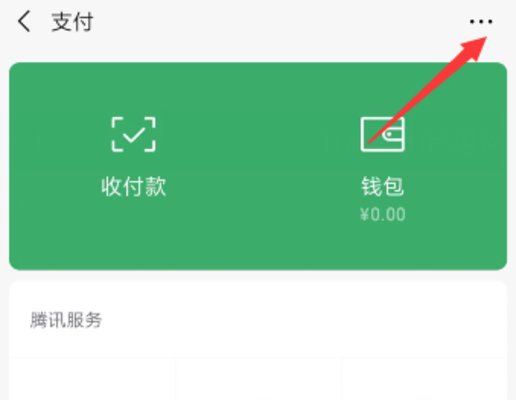516x400 pixels.
Task: Select the left empty cell under 腾讯服务
Action: [92, 379]
